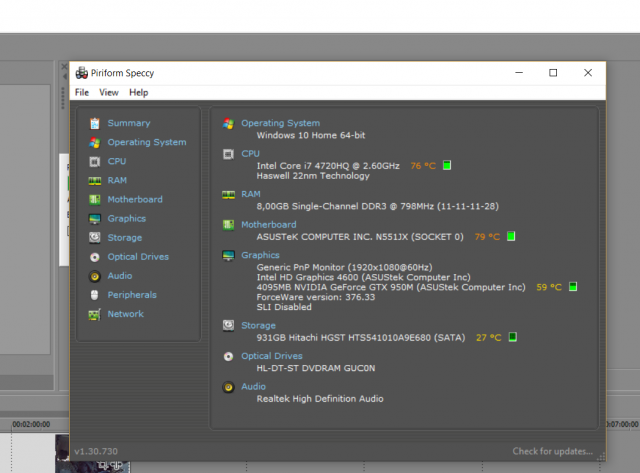The height and width of the screenshot is (473, 640).
Task: Open the View menu
Action: [109, 93]
